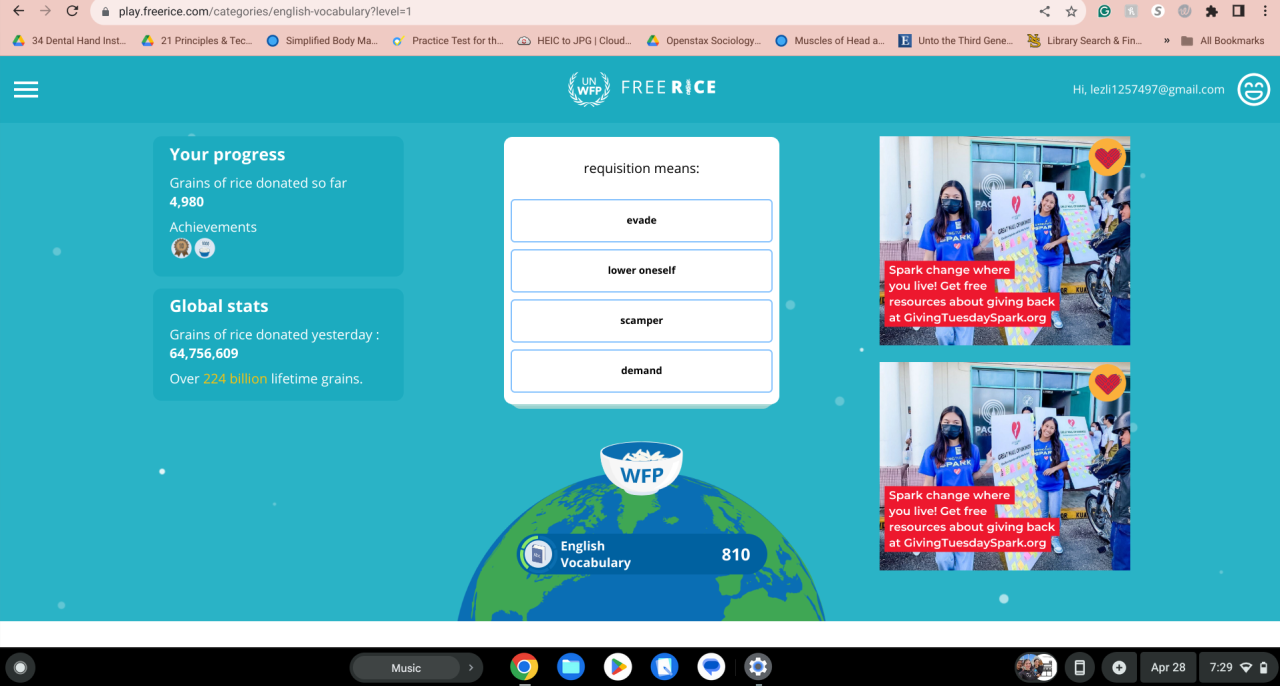The width and height of the screenshot is (1280, 686).
Task: Open the smiley profile avatar menu
Action: pyautogui.click(x=1253, y=89)
